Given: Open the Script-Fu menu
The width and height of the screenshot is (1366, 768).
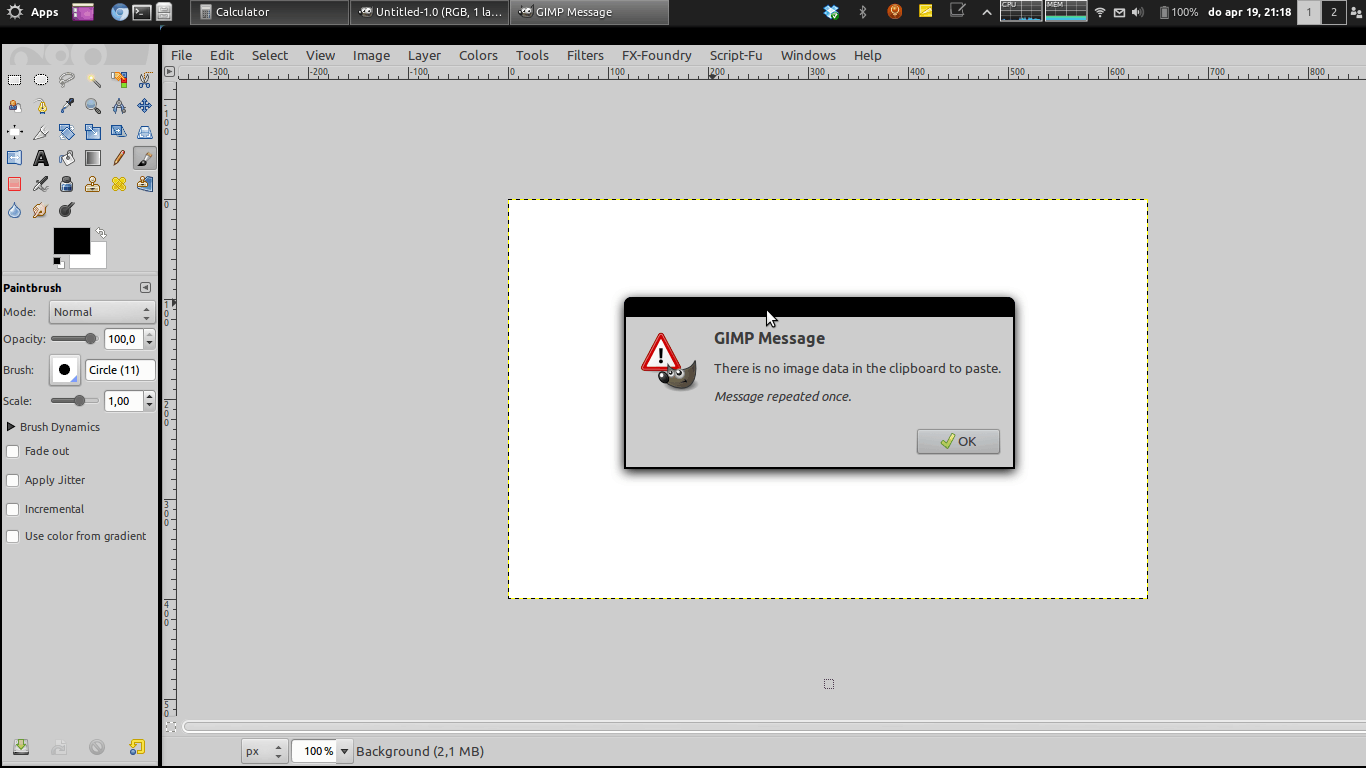Looking at the screenshot, I should click(x=736, y=55).
